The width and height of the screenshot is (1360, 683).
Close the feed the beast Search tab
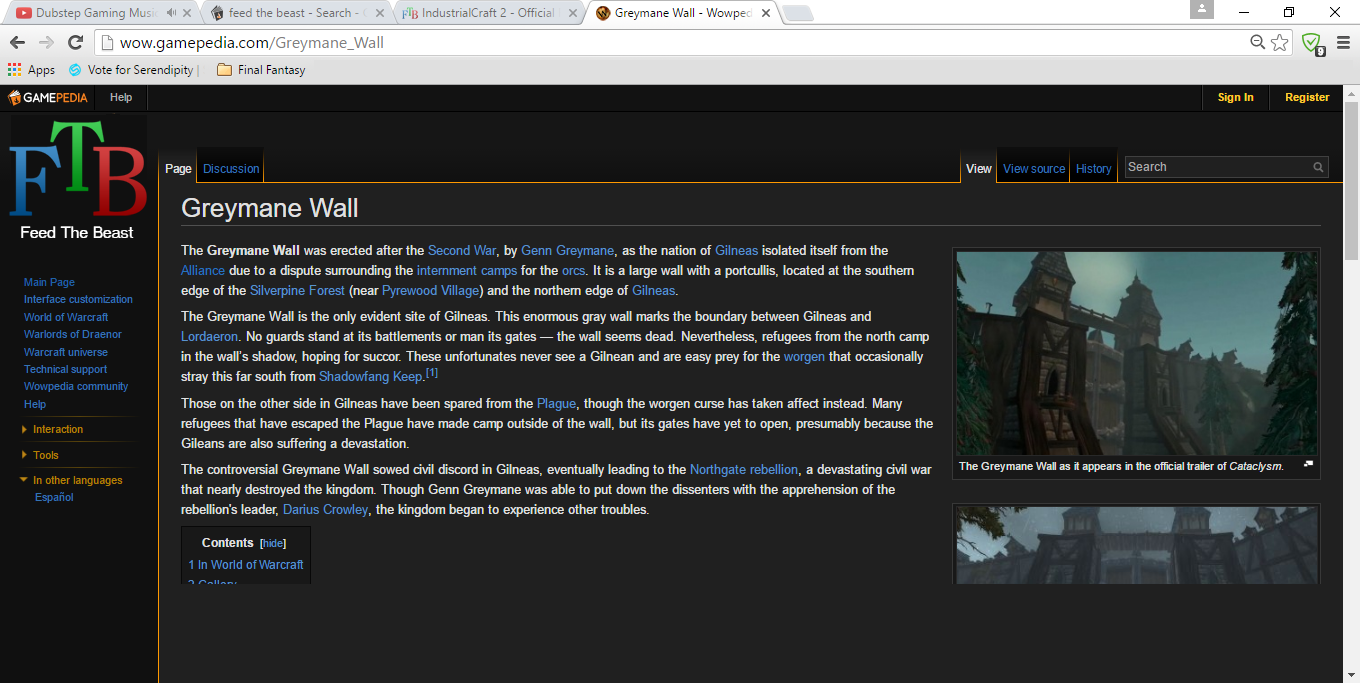pos(379,13)
